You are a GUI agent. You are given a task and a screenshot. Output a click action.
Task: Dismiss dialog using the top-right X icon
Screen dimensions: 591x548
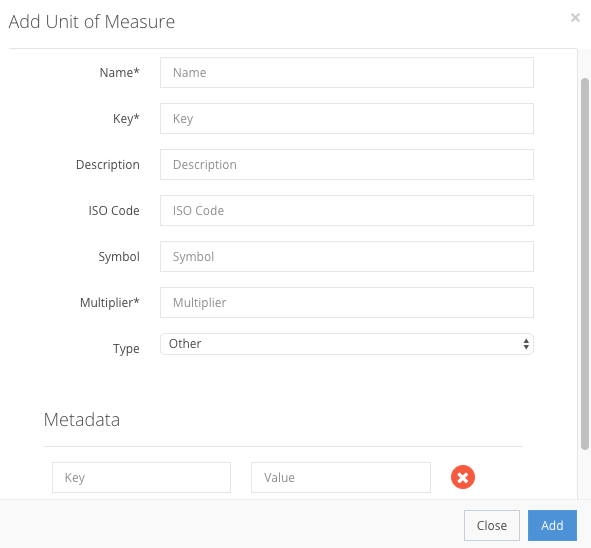(x=575, y=17)
